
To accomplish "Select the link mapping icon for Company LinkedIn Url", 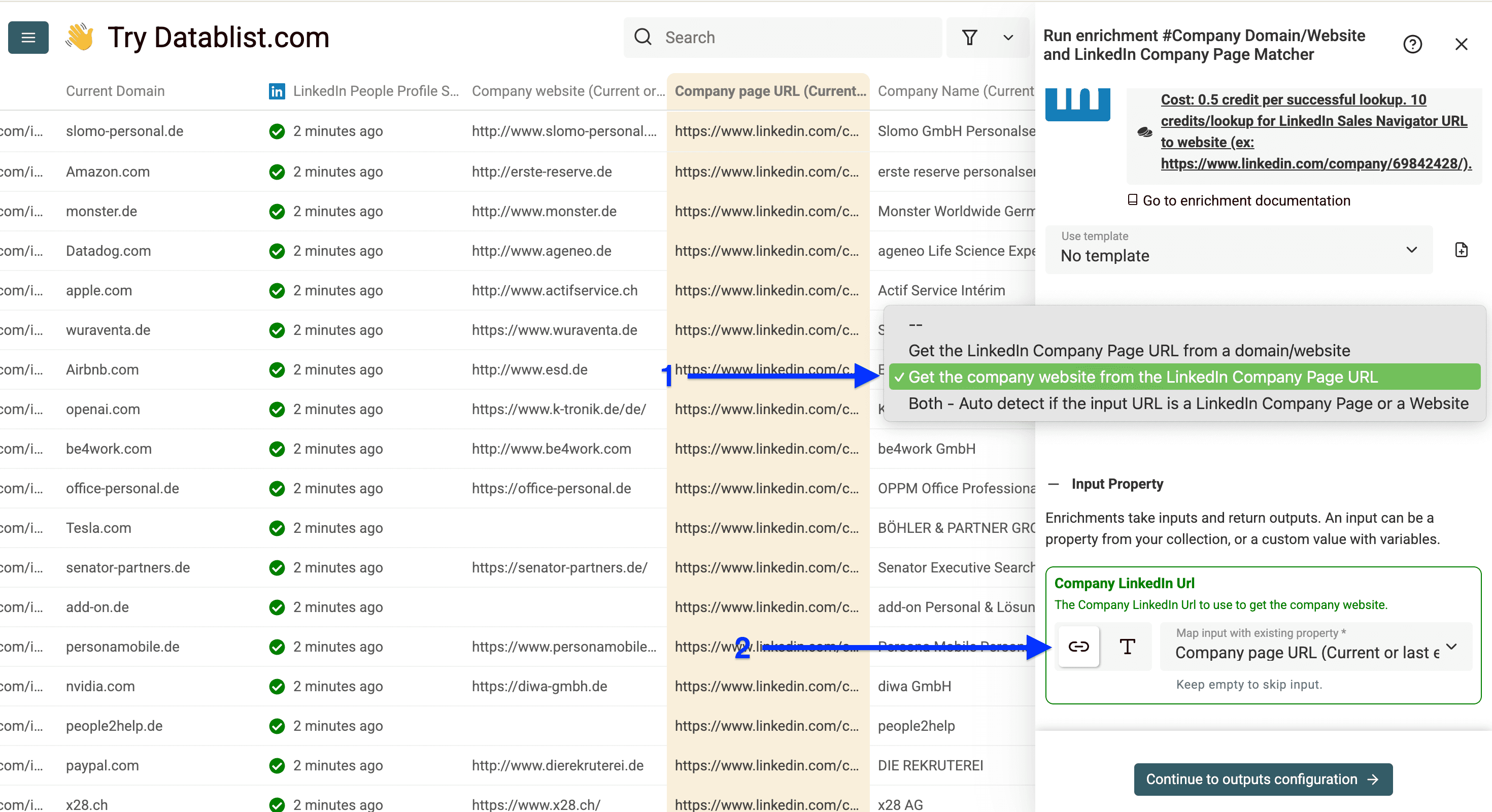I will [1078, 647].
